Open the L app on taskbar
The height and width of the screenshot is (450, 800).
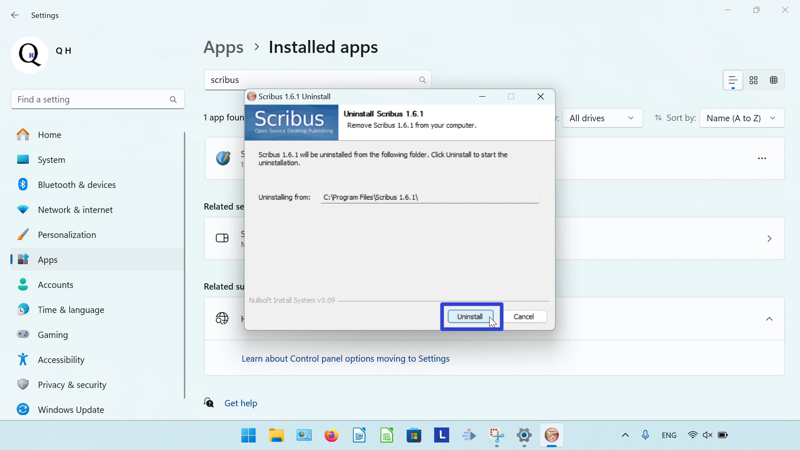(x=441, y=435)
